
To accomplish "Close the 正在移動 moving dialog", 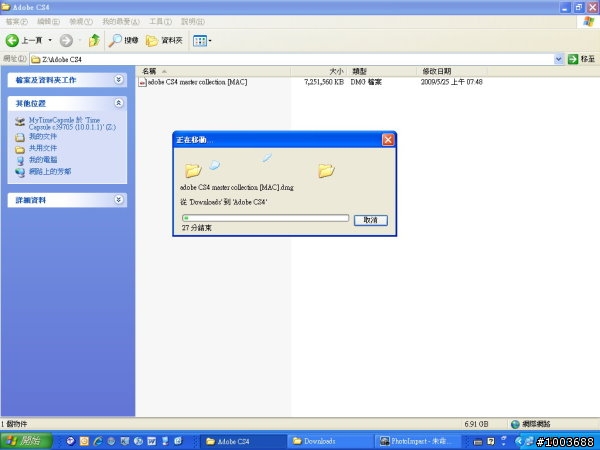I will [388, 140].
